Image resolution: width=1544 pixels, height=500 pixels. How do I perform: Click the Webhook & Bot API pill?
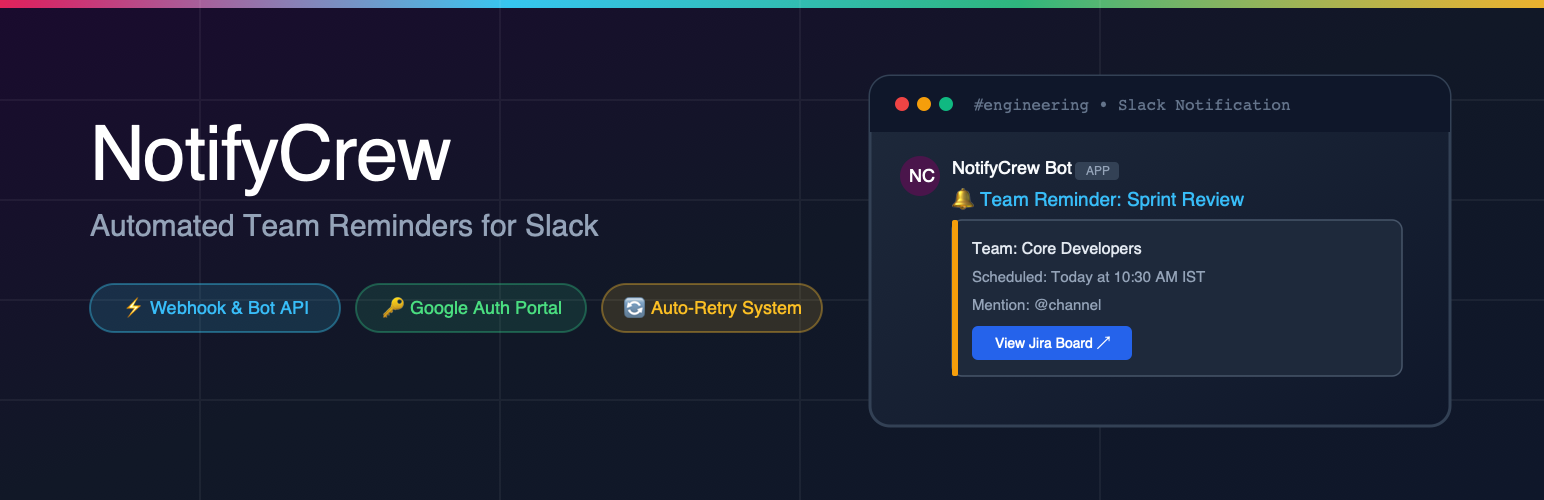pyautogui.click(x=215, y=308)
